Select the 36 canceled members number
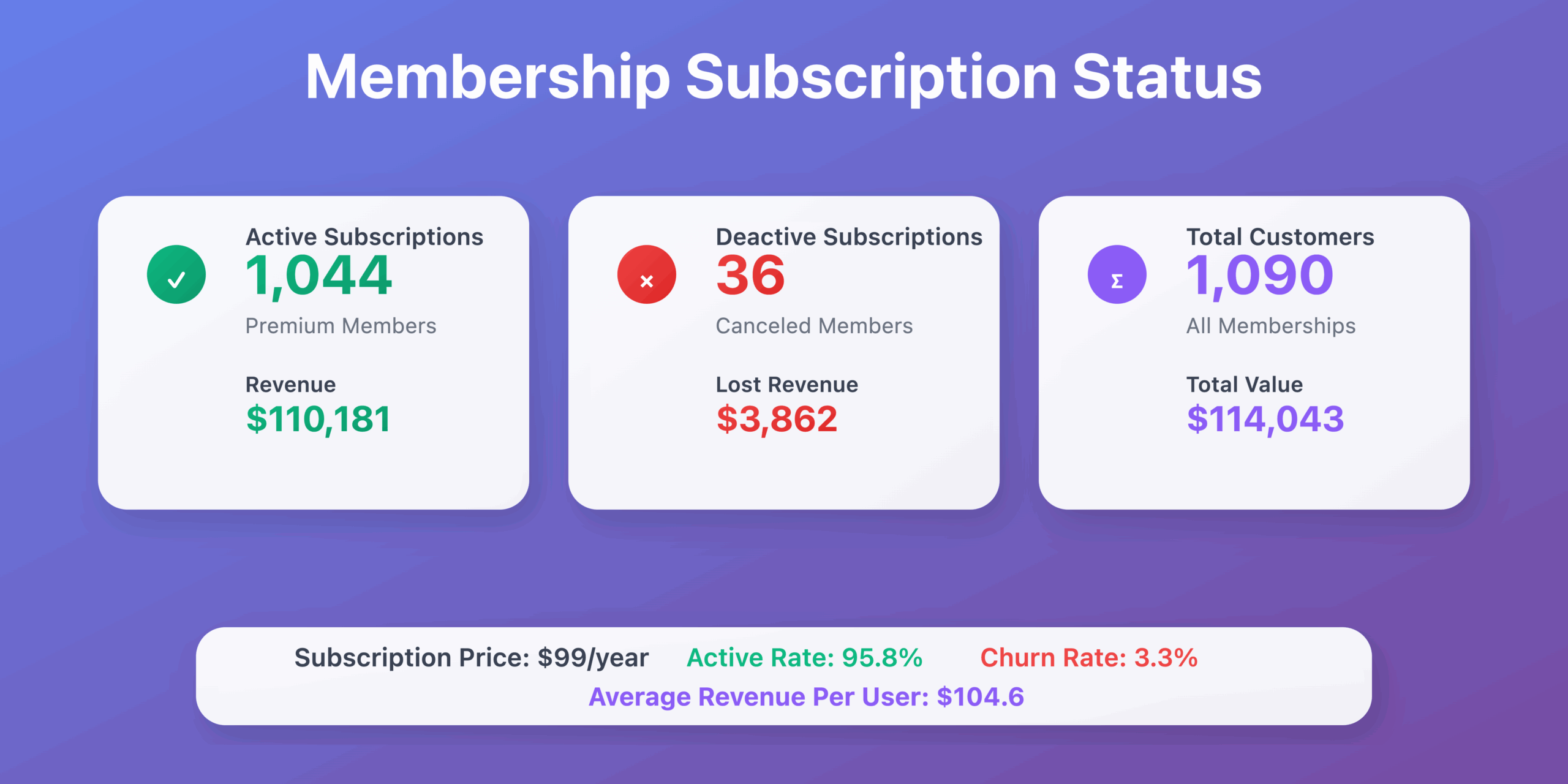The width and height of the screenshot is (1568, 784). [750, 276]
